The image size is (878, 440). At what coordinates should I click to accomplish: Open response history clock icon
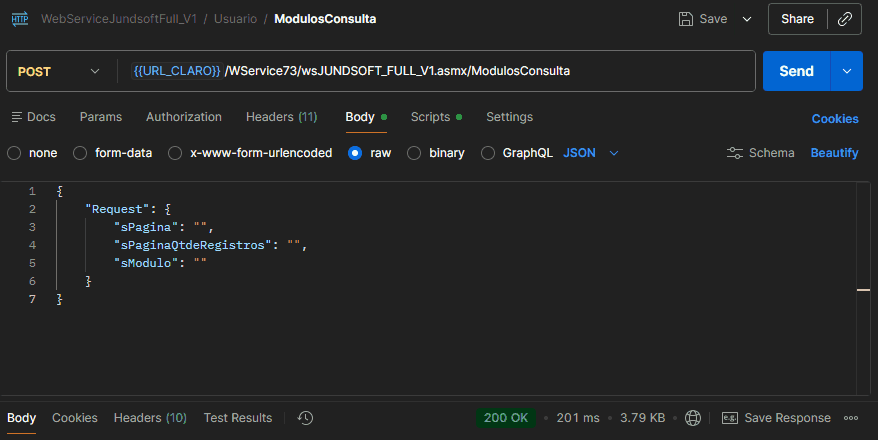[306, 418]
